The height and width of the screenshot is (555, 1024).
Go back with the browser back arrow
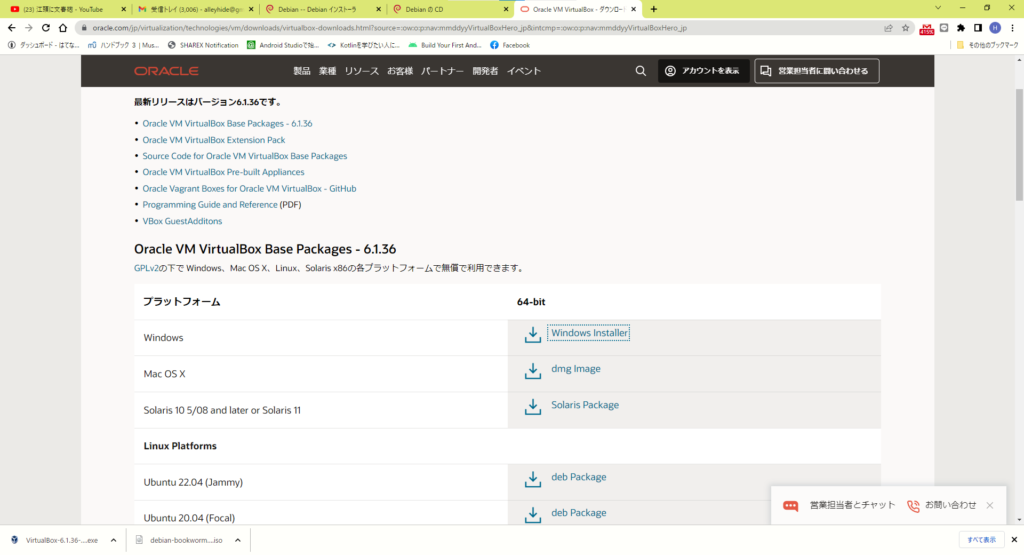tap(11, 28)
